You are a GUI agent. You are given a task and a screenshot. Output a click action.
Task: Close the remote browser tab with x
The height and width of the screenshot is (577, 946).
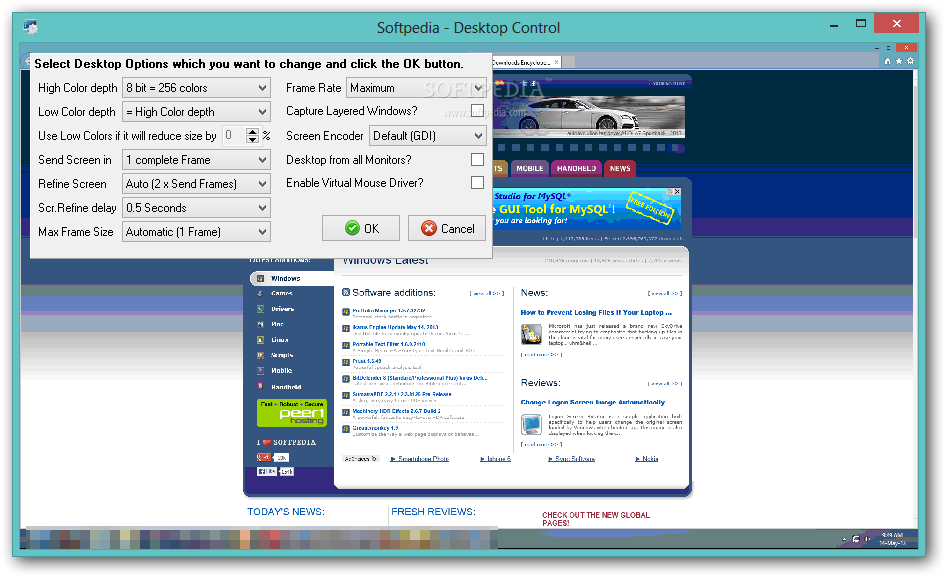pos(556,62)
